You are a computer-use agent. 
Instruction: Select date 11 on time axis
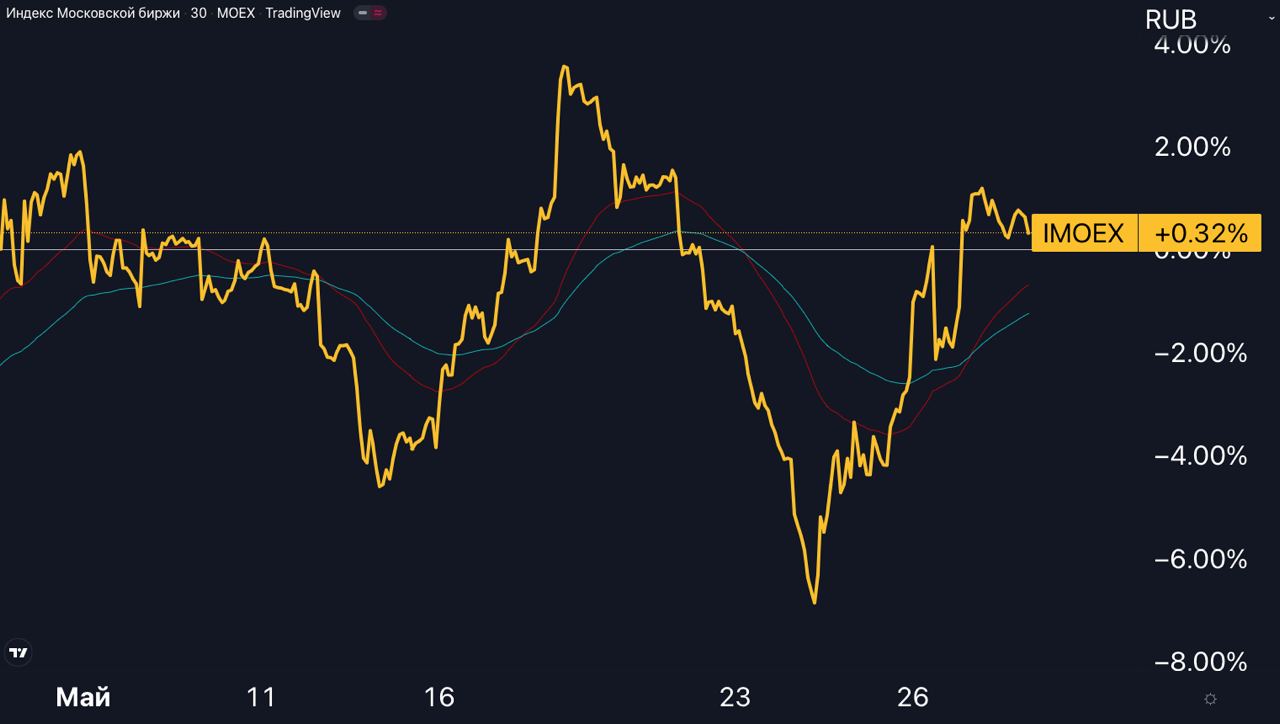tap(260, 697)
